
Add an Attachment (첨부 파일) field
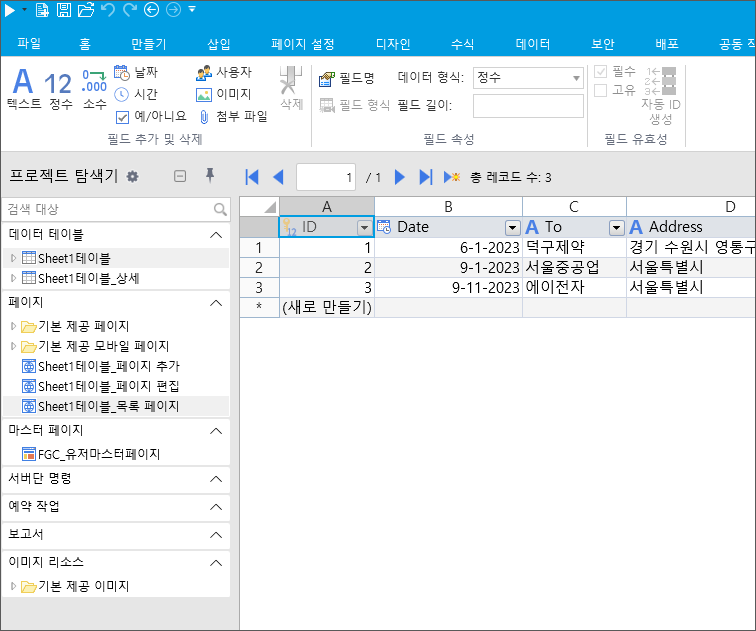coord(232,116)
